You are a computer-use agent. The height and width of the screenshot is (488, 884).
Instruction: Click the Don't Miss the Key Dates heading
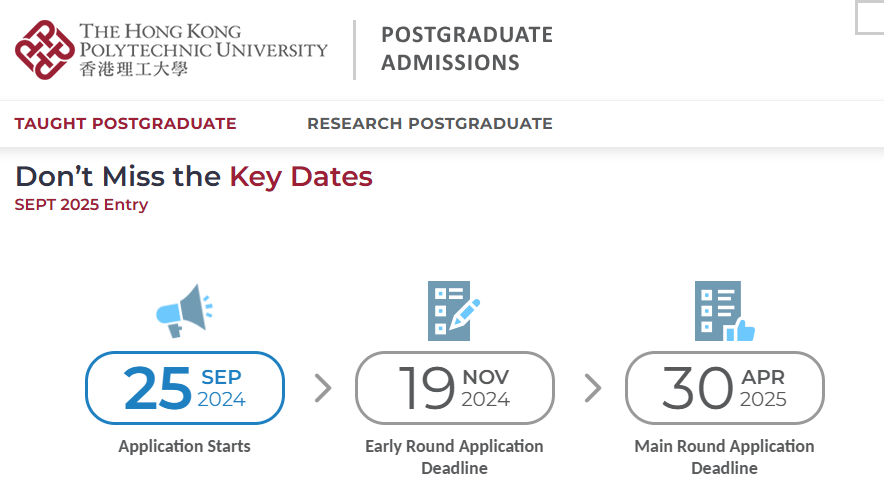pyautogui.click(x=194, y=176)
